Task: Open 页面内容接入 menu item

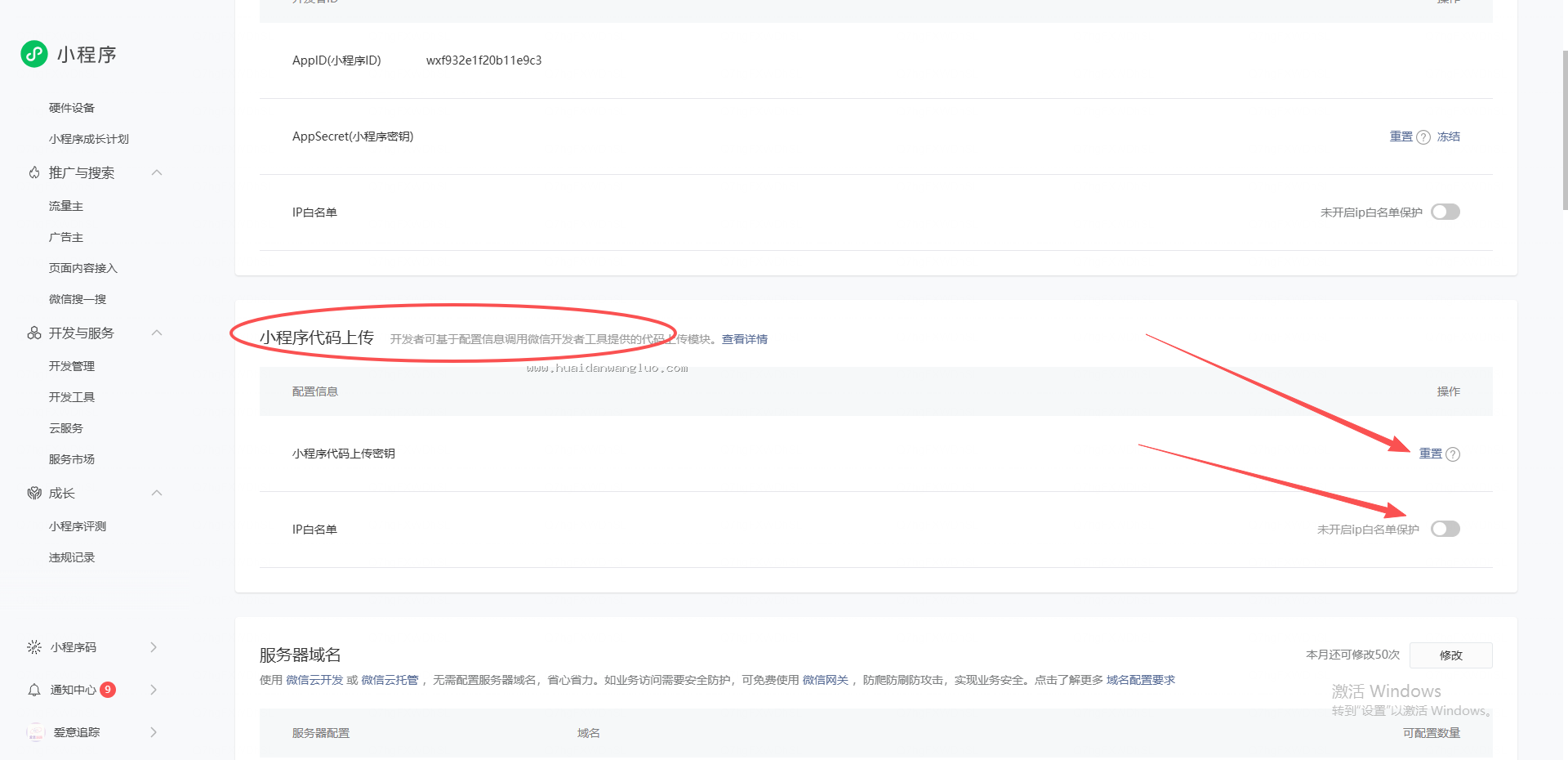Action: (83, 268)
